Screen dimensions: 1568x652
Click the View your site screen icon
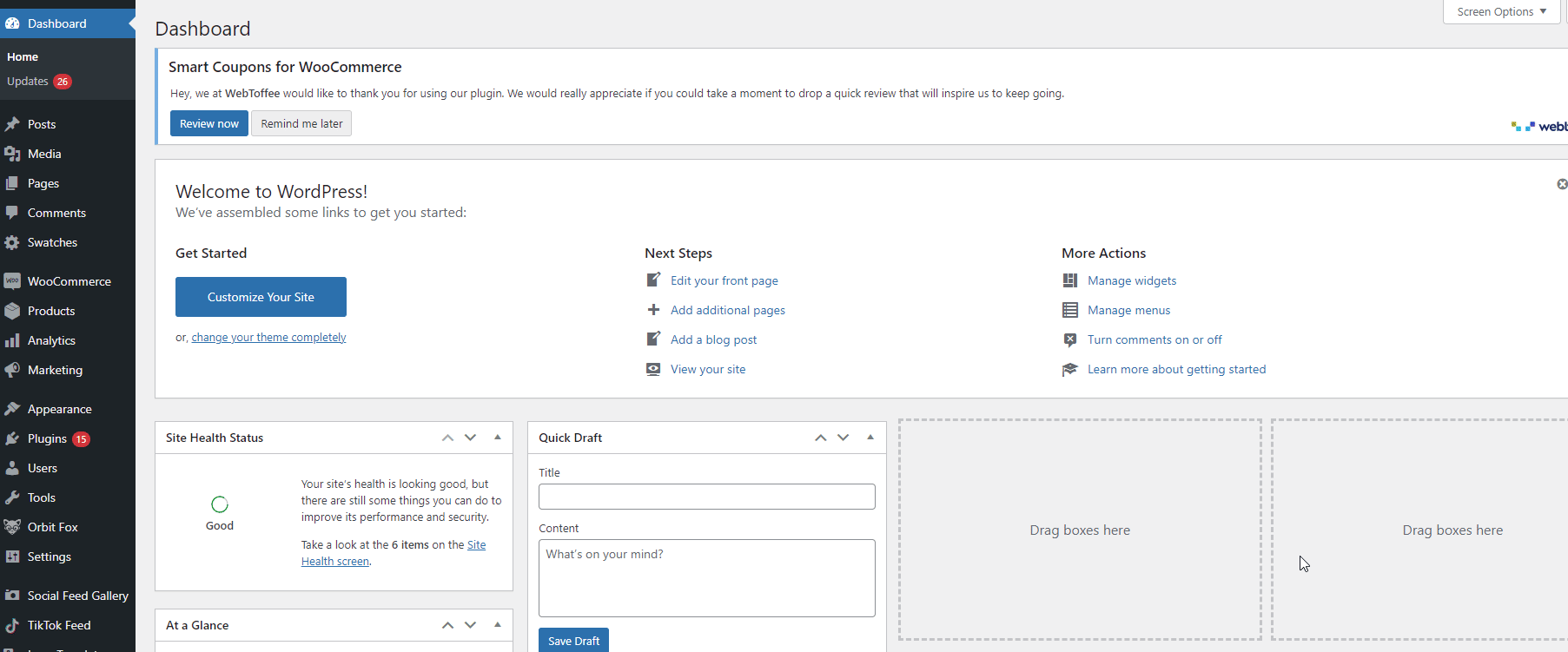click(x=653, y=369)
